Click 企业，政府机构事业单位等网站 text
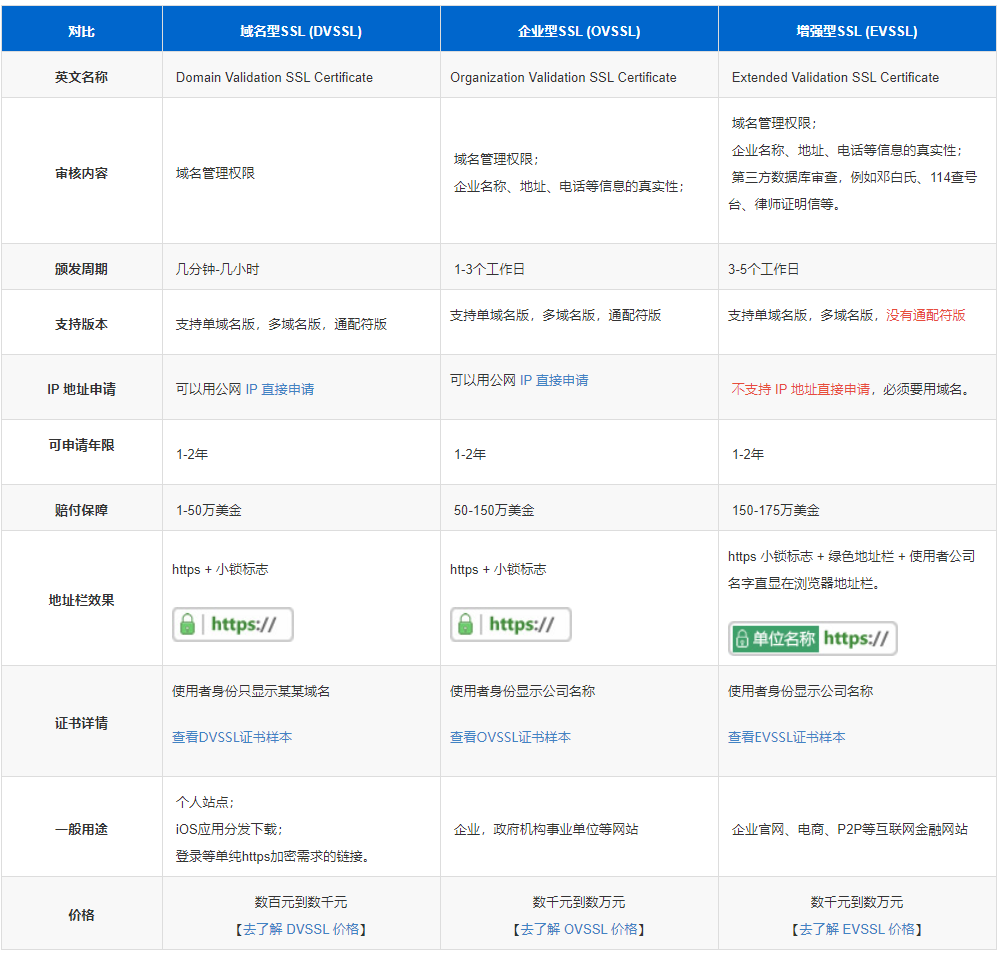The image size is (998, 956). (x=546, y=829)
